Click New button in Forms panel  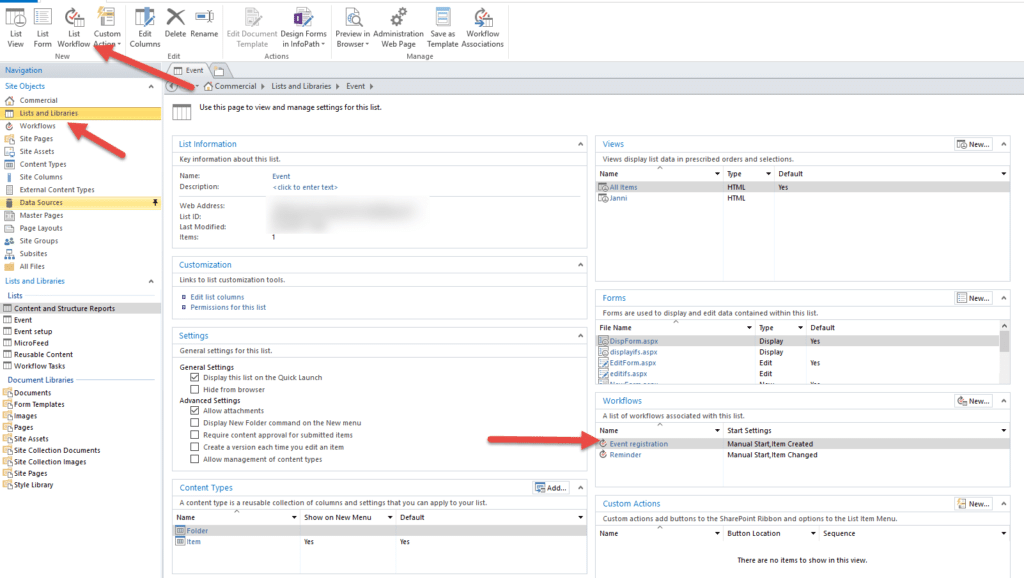point(973,298)
